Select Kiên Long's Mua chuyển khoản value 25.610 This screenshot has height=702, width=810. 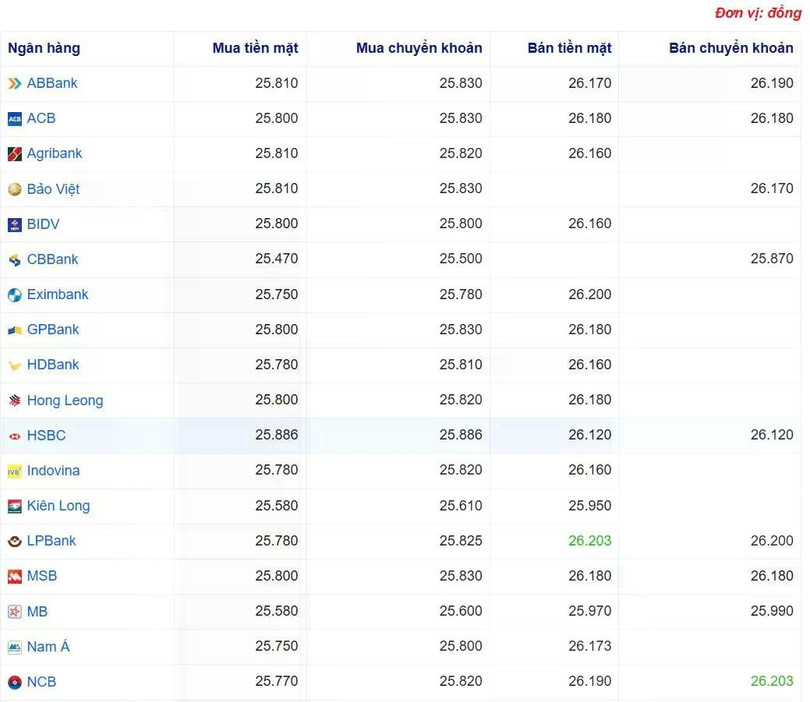[x=461, y=506]
